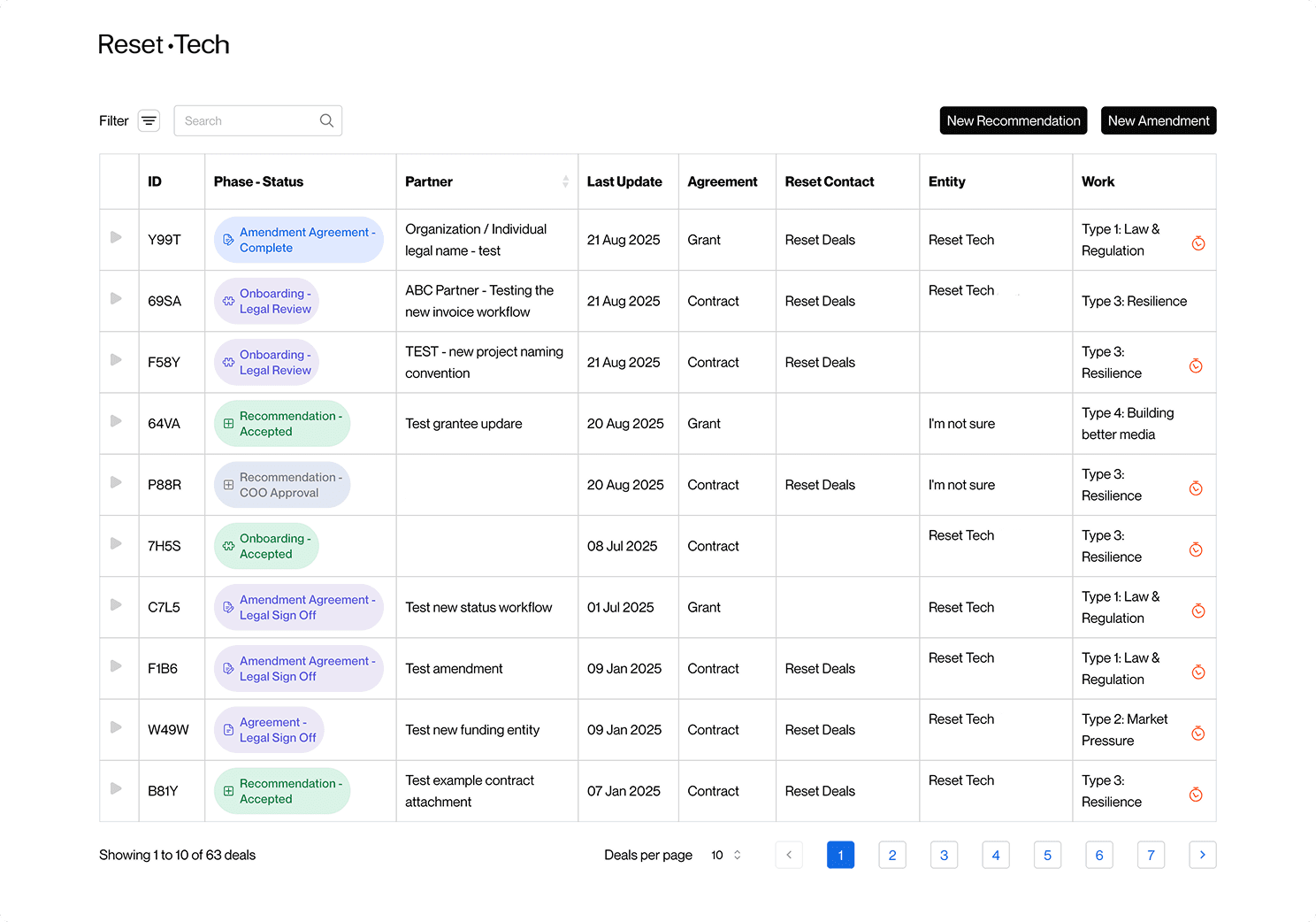Go to page 7 of deals

pos(1151,855)
